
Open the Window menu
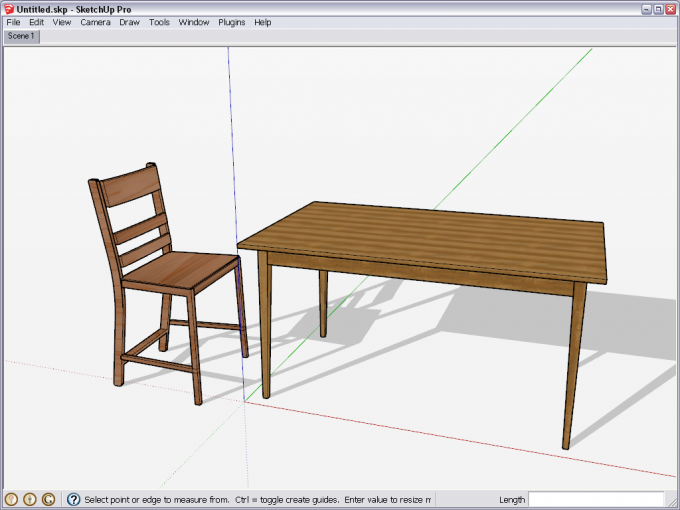[194, 22]
